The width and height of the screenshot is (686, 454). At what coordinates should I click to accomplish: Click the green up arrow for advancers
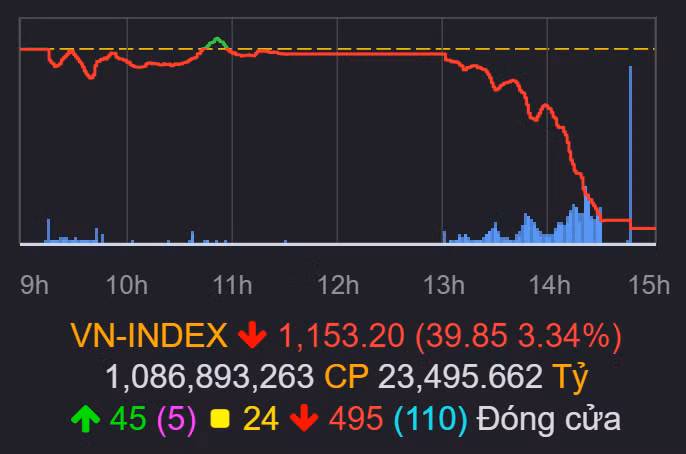point(85,419)
